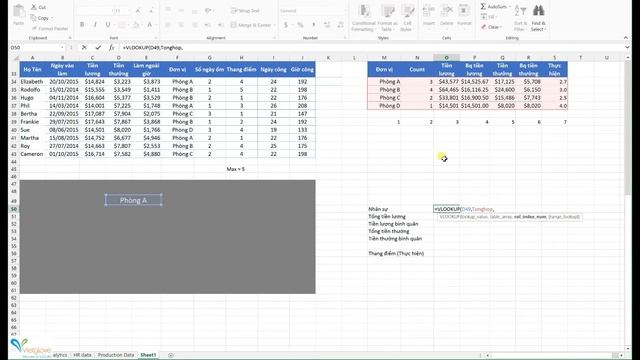Image resolution: width=640 pixels, height=360 pixels.
Task: Select column O header
Action: pos(447,58)
